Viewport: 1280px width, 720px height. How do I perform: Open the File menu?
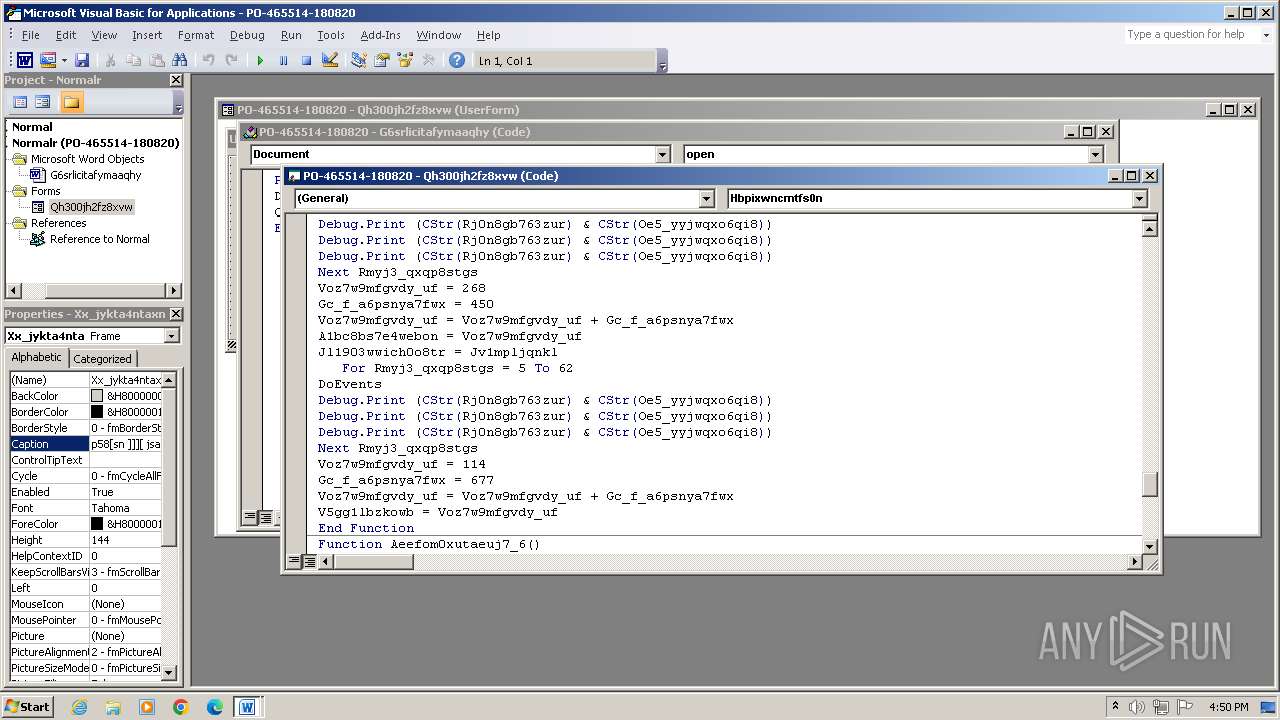(x=31, y=35)
